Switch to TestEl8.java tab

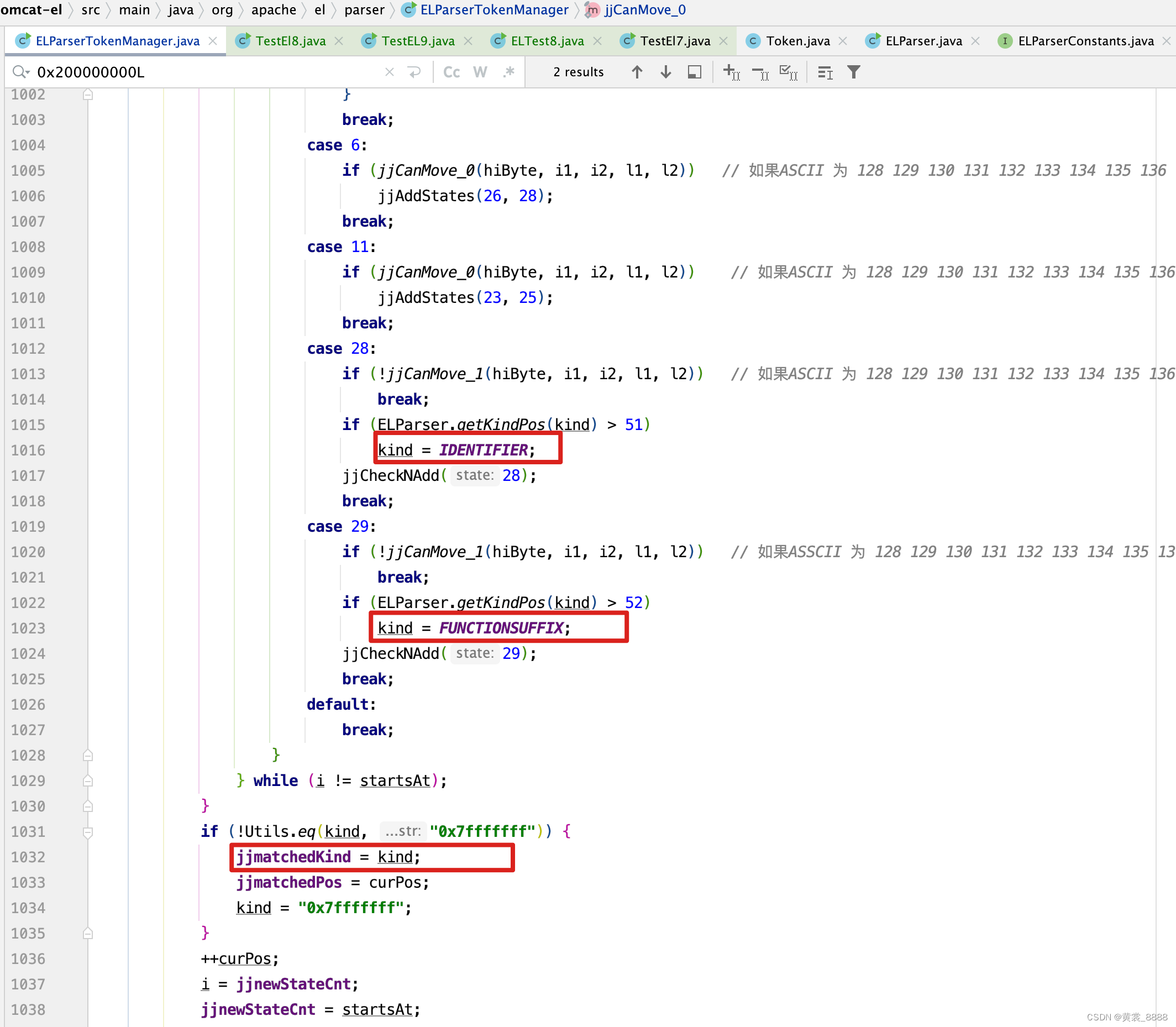tap(291, 41)
